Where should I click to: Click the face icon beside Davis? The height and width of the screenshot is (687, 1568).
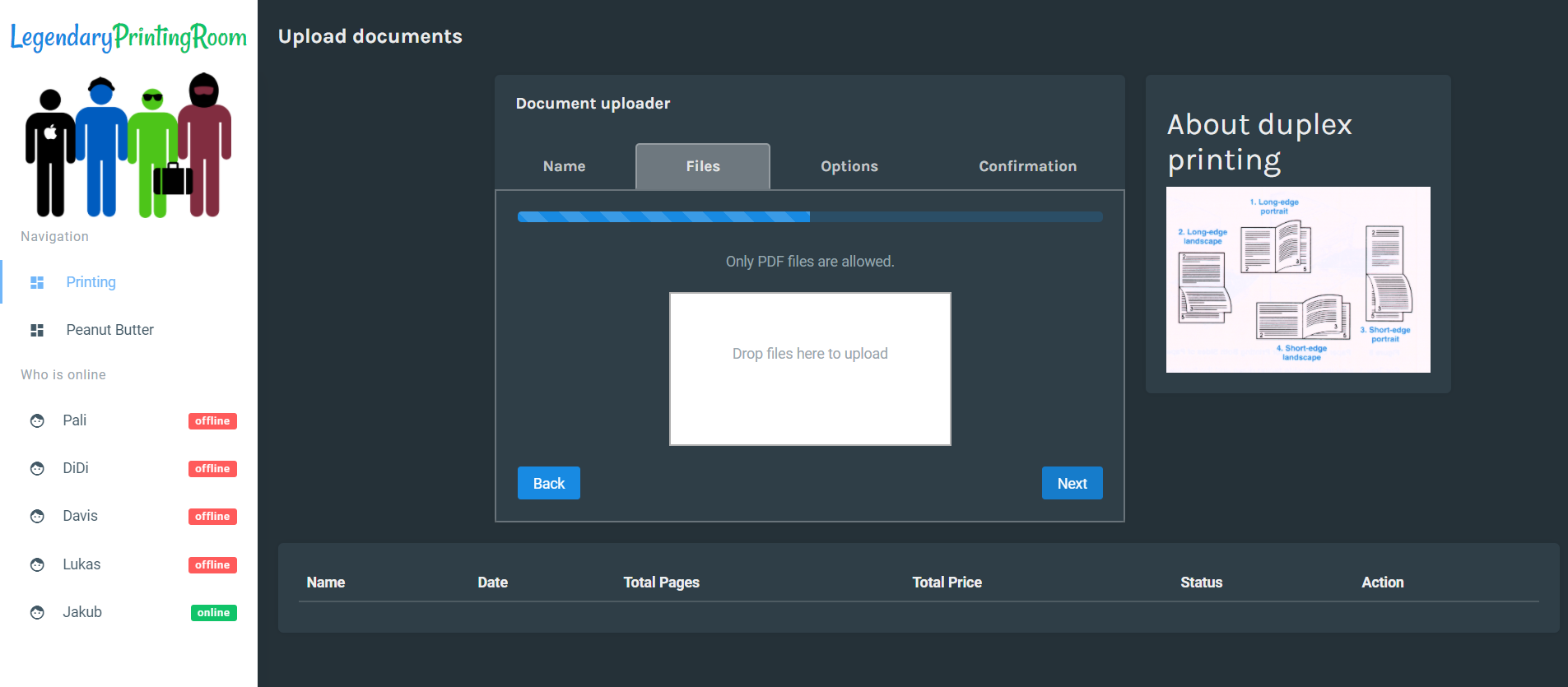click(37, 517)
